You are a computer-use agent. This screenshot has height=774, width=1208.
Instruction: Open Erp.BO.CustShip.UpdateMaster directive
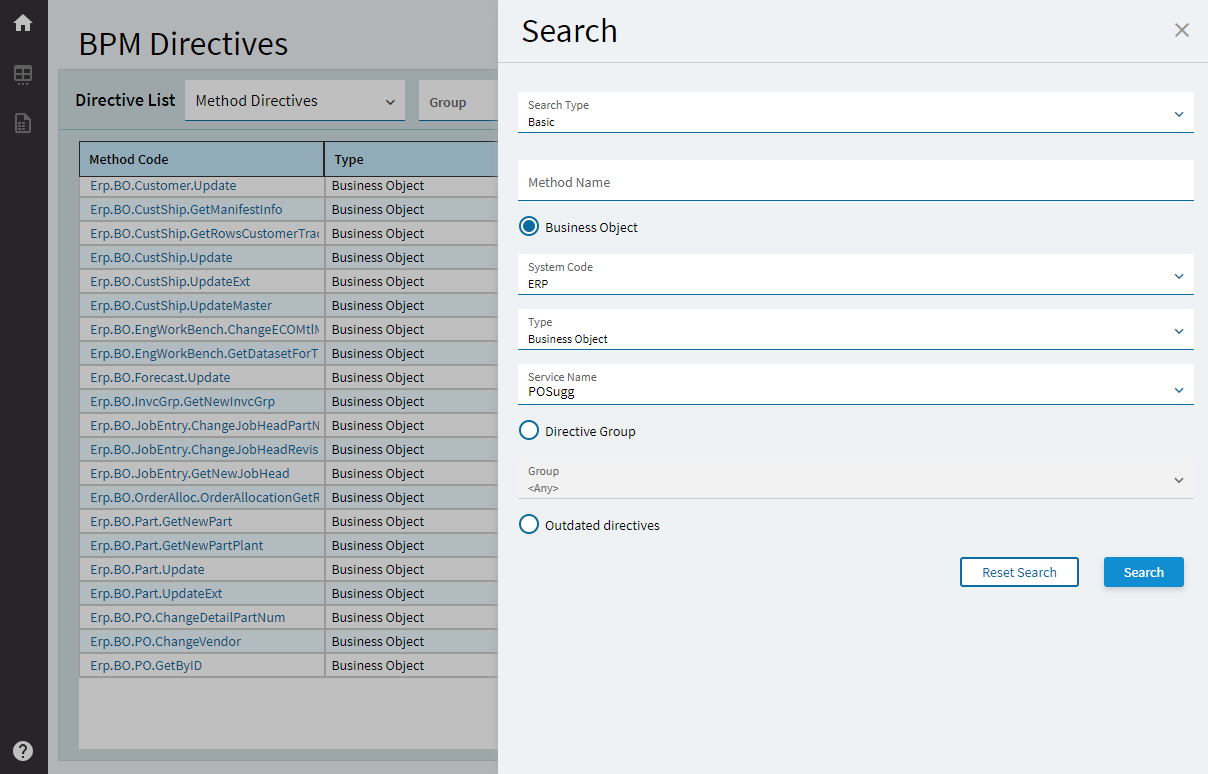pyautogui.click(x=181, y=306)
